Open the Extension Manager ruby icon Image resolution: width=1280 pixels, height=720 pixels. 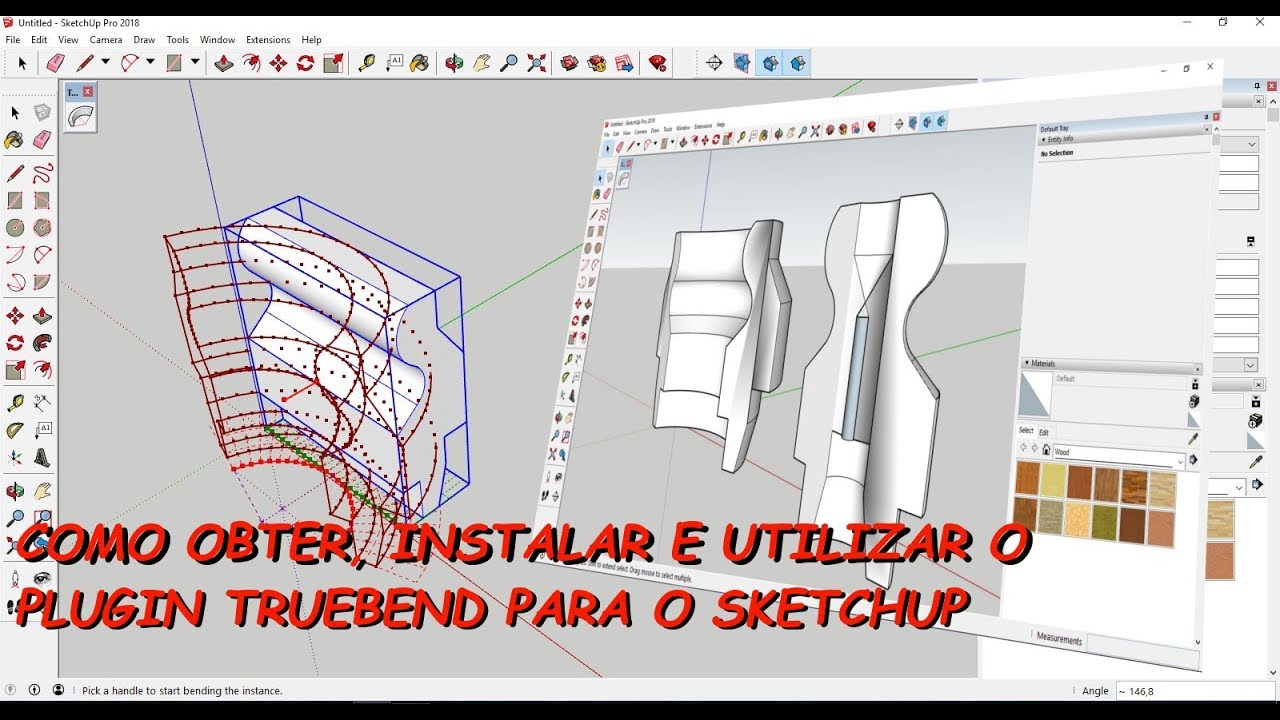[x=658, y=64]
